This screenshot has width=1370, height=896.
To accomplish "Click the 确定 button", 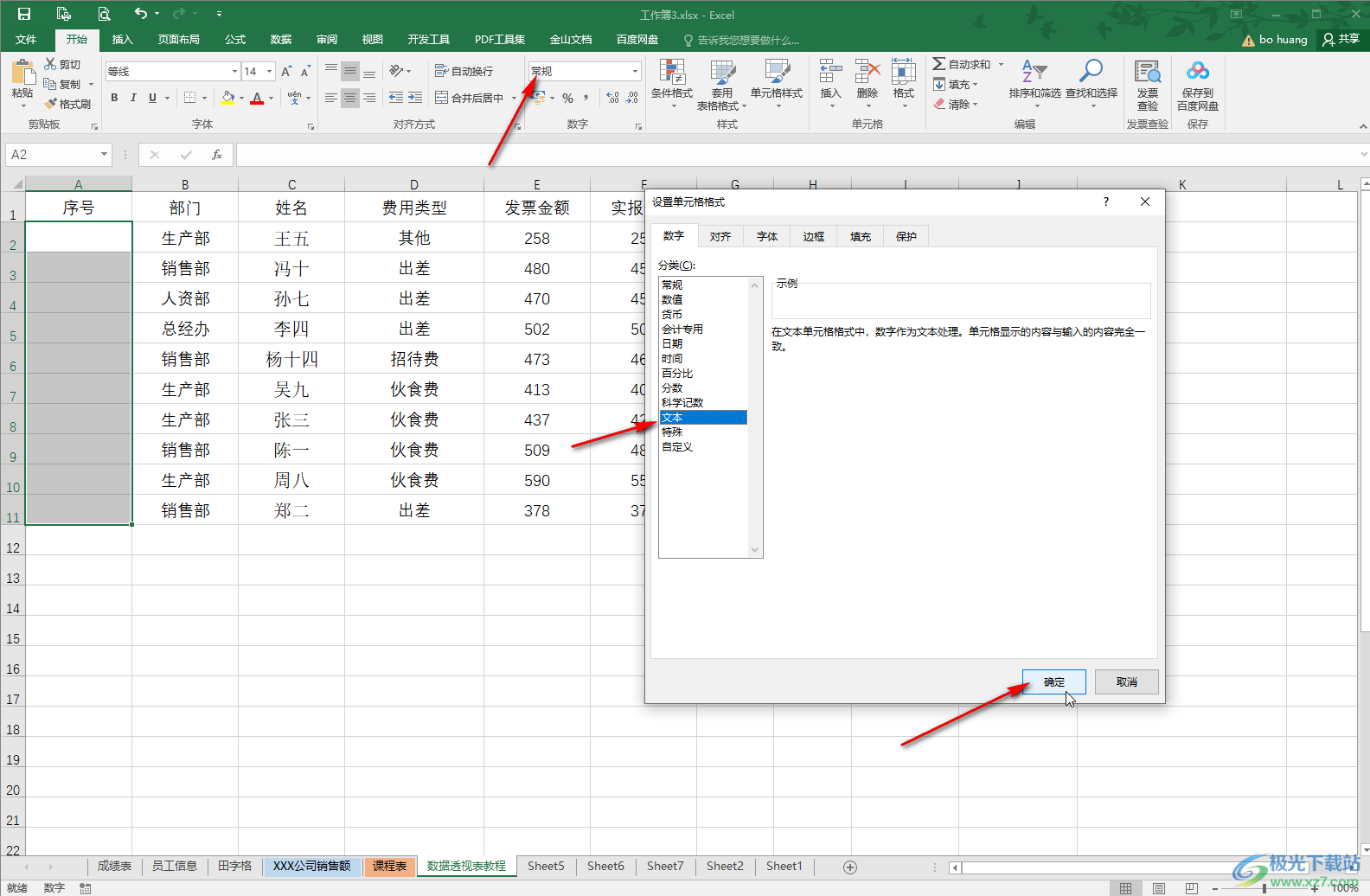I will tap(1054, 682).
